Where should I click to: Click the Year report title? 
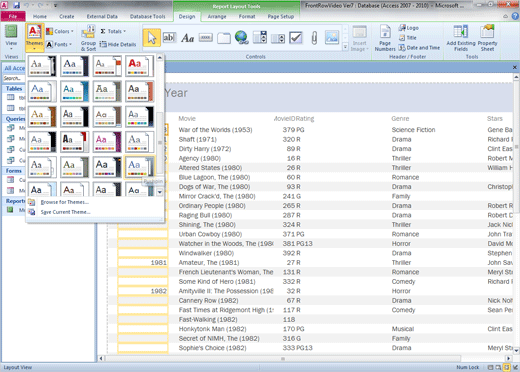click(176, 93)
